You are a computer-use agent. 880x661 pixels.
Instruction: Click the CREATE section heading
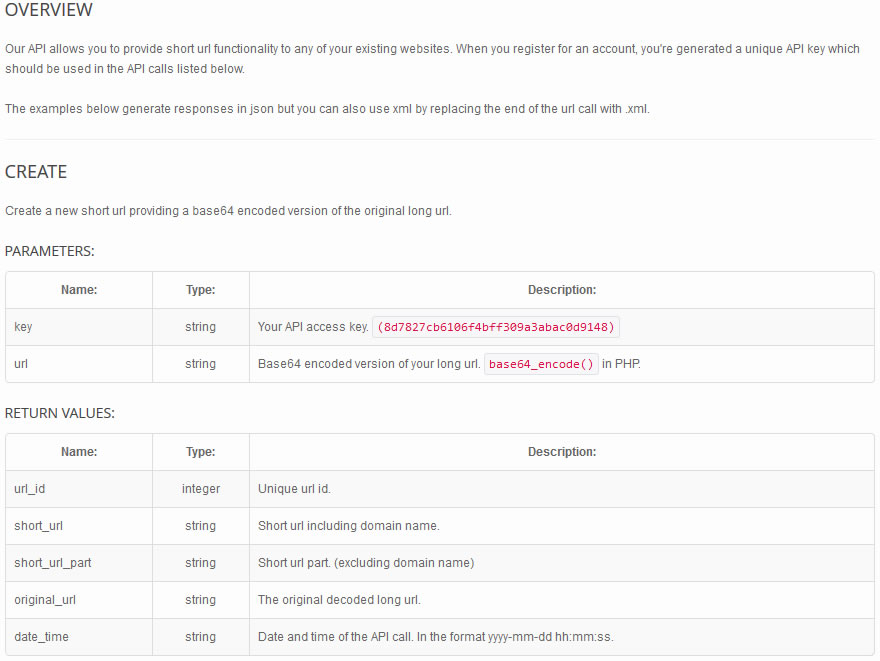36,172
